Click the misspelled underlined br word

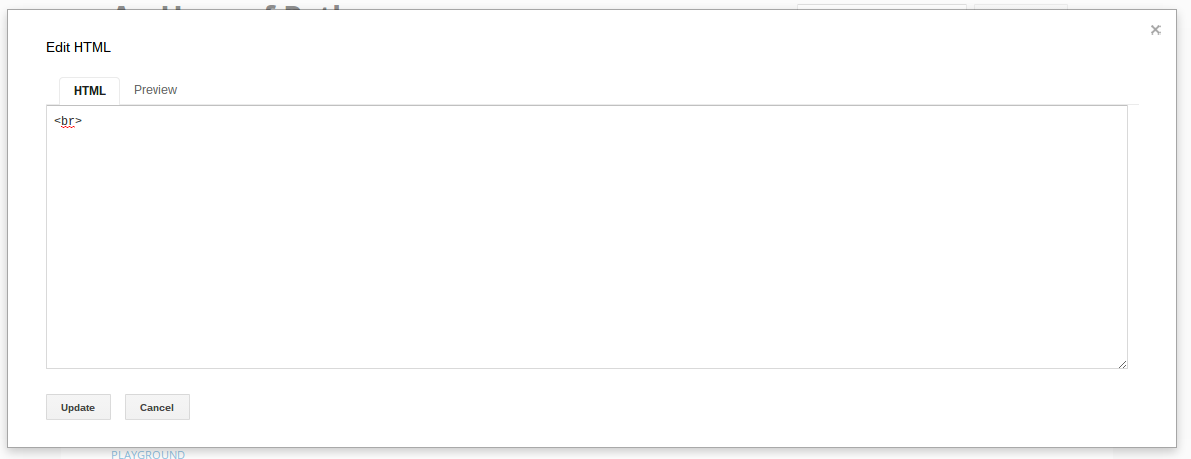pyautogui.click(x=68, y=121)
